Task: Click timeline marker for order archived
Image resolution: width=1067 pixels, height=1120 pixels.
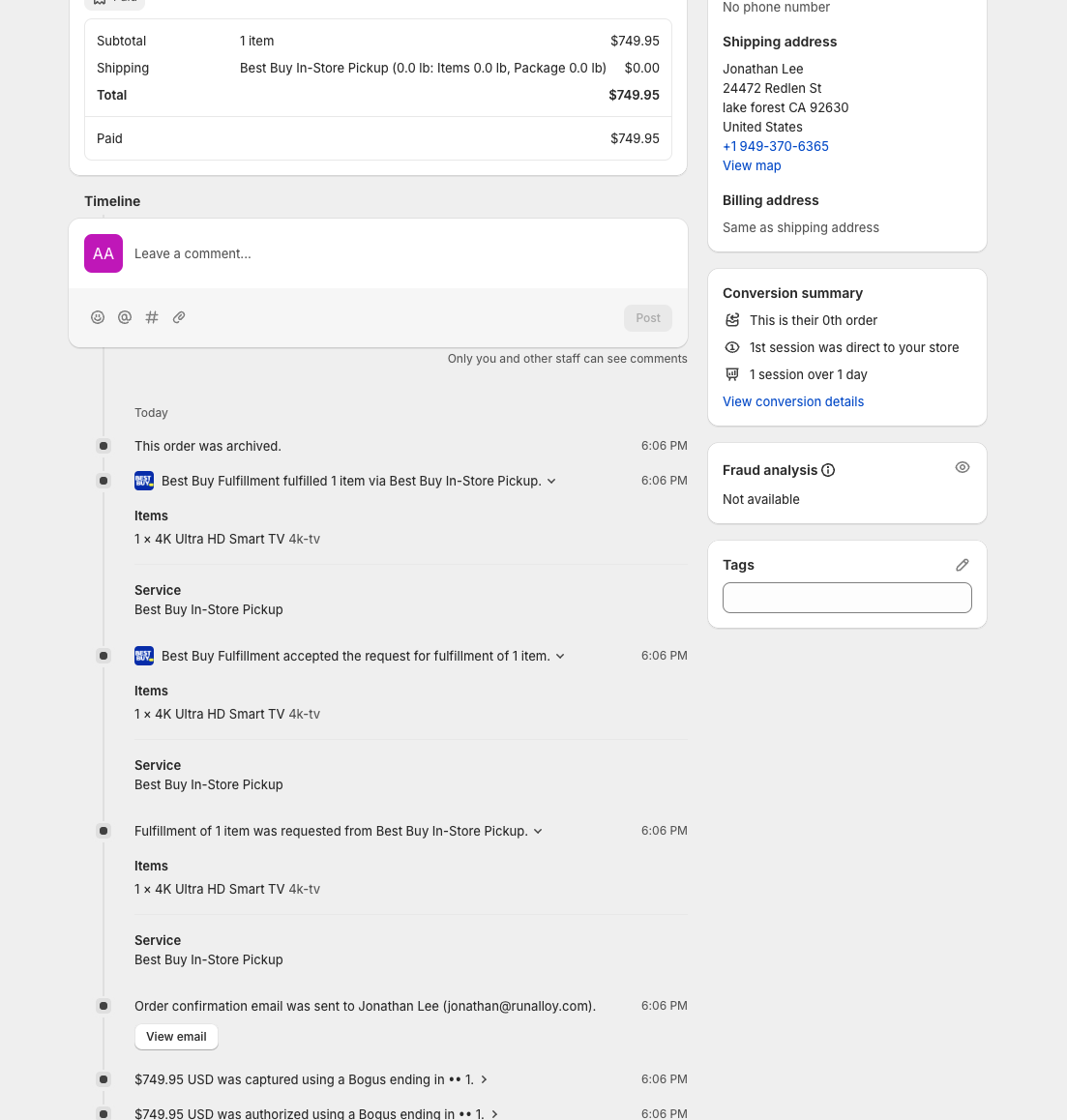Action: [104, 446]
